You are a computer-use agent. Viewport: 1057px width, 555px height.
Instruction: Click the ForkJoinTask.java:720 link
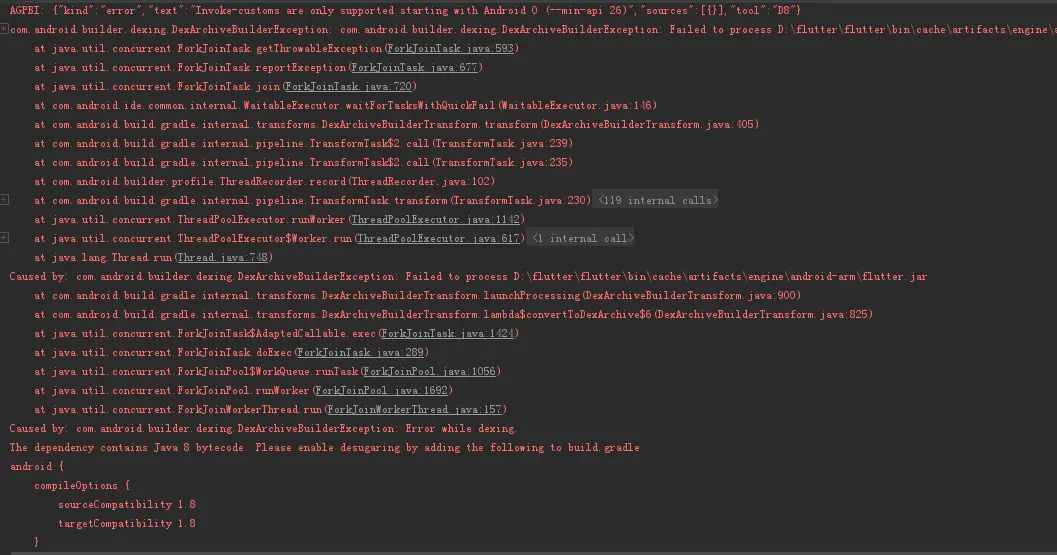coord(348,86)
